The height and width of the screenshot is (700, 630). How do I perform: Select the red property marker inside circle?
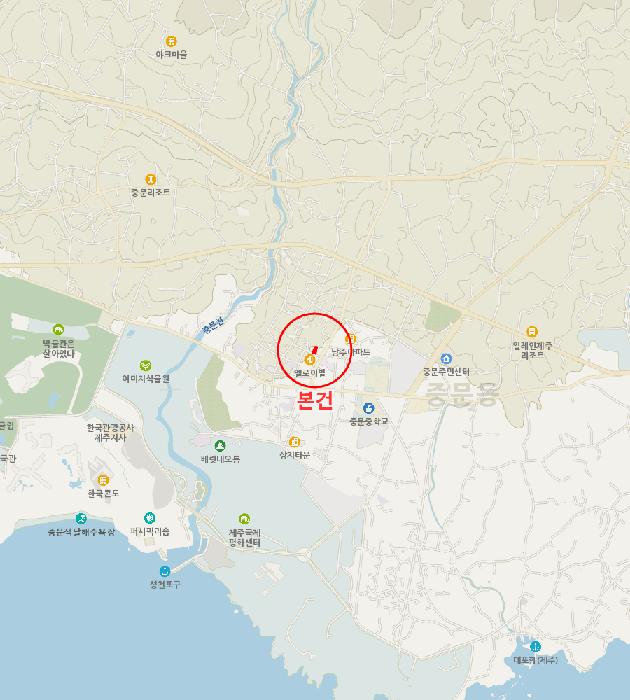(314, 350)
